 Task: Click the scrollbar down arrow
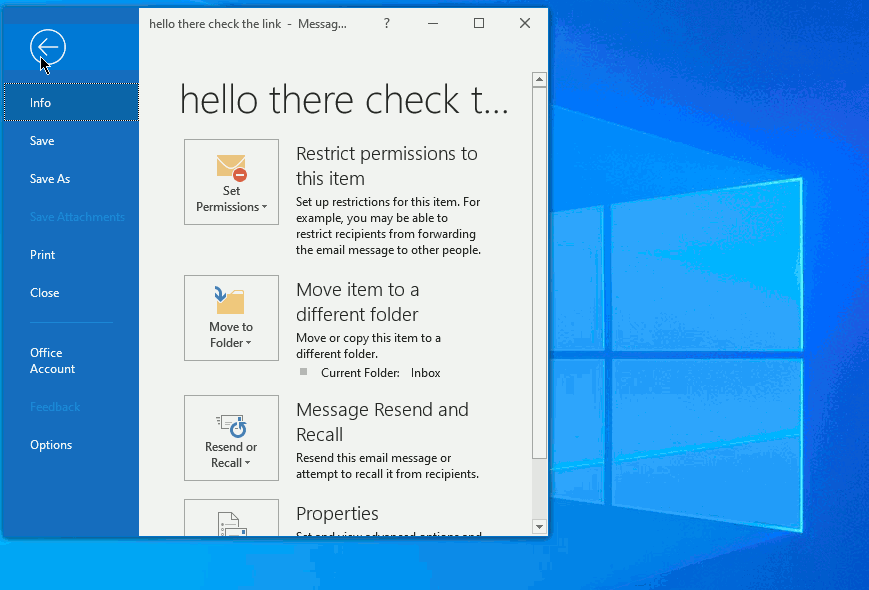(539, 526)
